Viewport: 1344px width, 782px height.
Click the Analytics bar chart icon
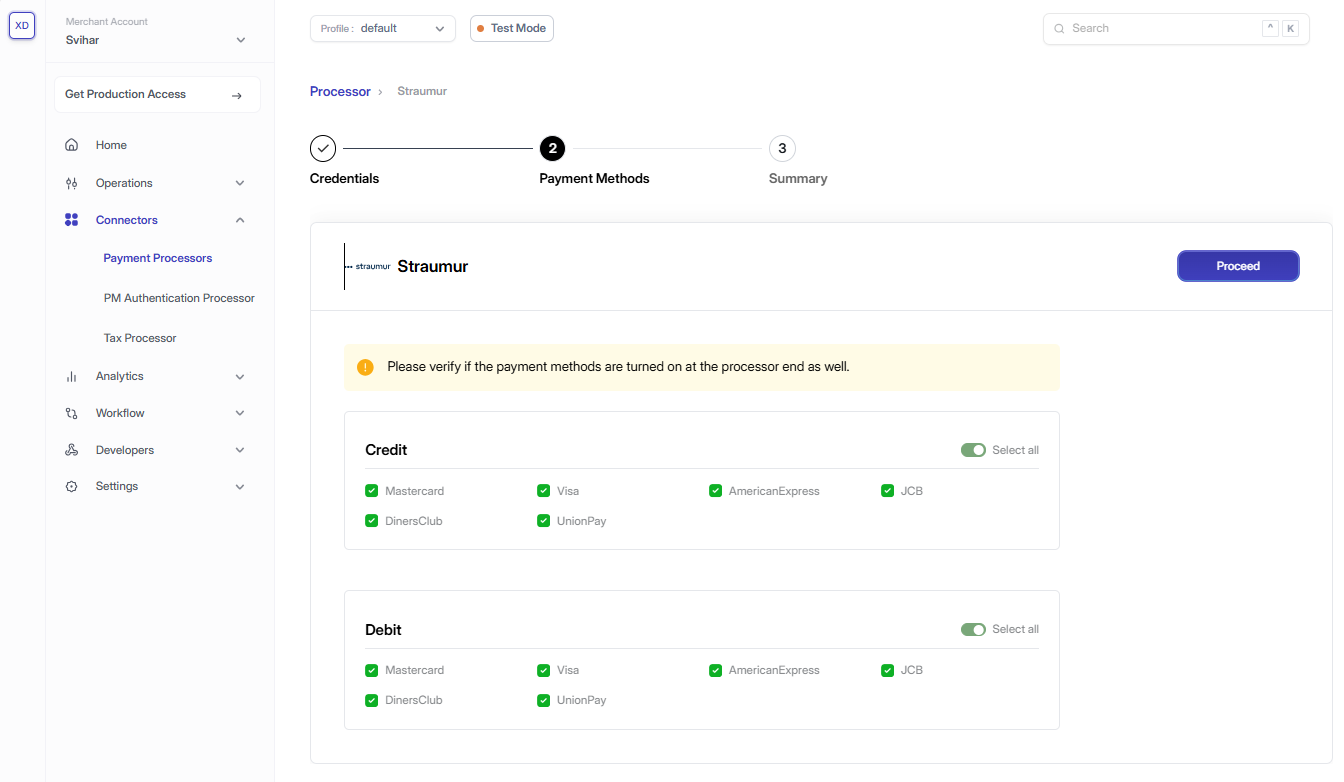71,377
